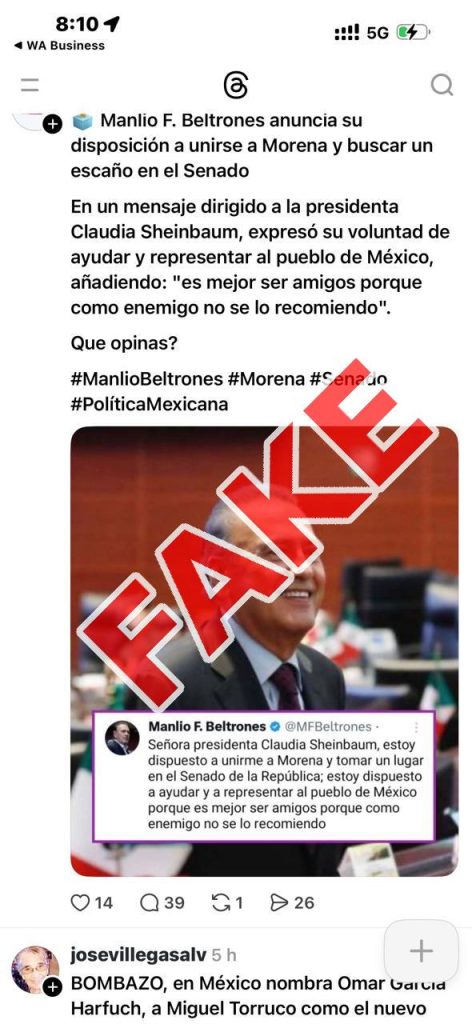Follow josevillegasalv via the plus badge
The width and height of the screenshot is (472, 1024).
tap(52, 988)
